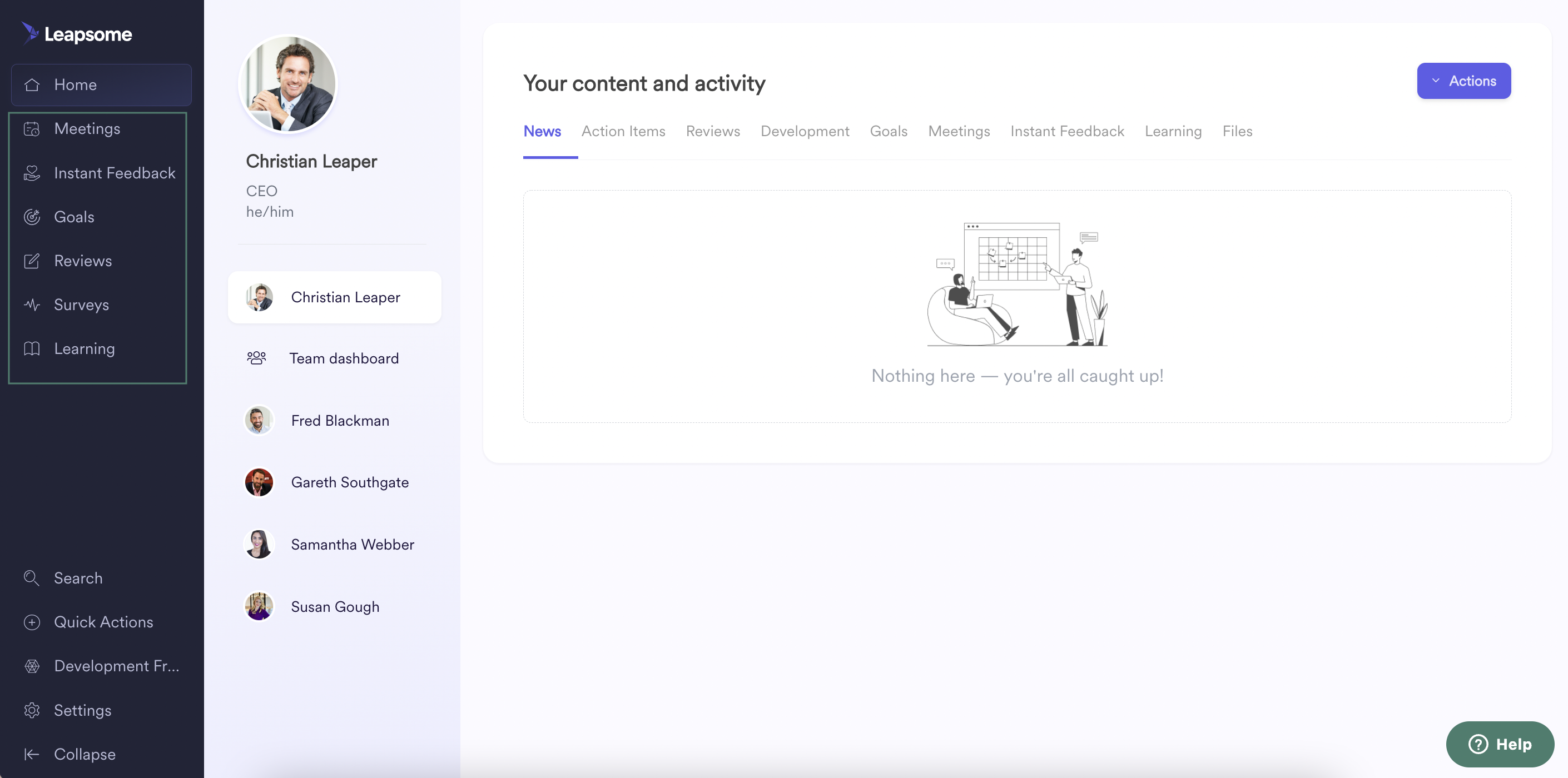Click the Christian Leaper profile name heading
The image size is (1568, 778).
click(x=311, y=161)
